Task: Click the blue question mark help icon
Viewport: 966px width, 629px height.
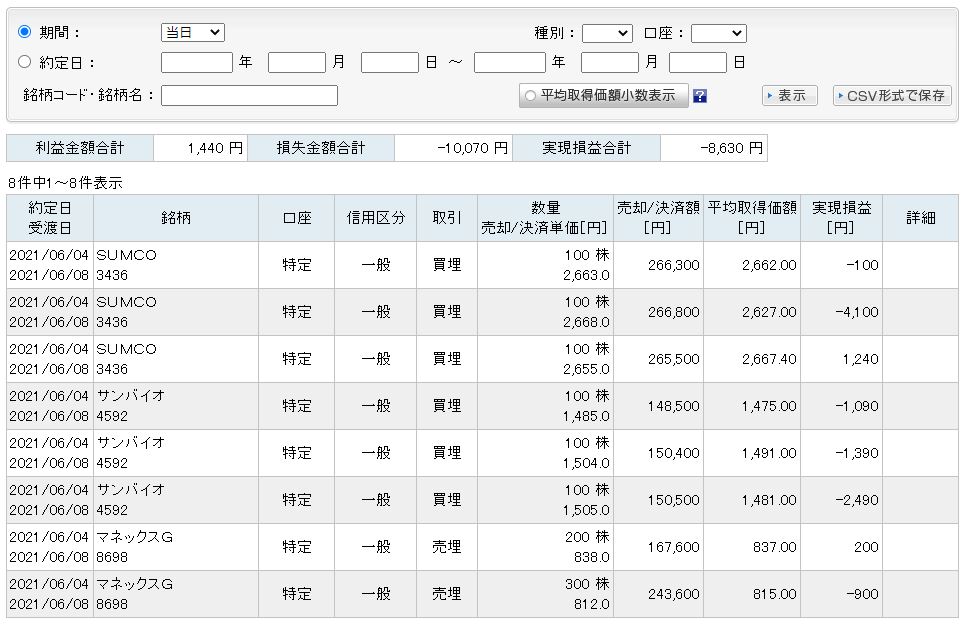Action: (700, 96)
